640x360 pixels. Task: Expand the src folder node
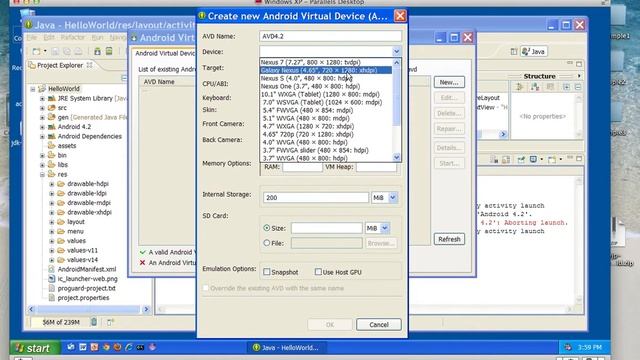pos(42,108)
